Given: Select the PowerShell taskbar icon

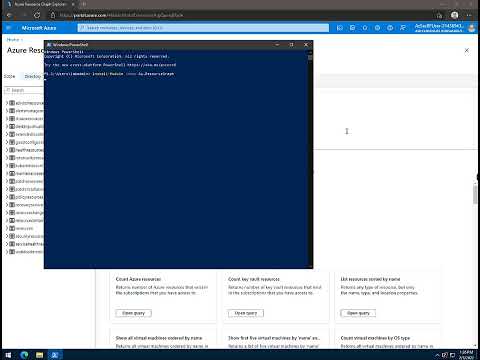Looking at the screenshot, I should click(x=55, y=355).
